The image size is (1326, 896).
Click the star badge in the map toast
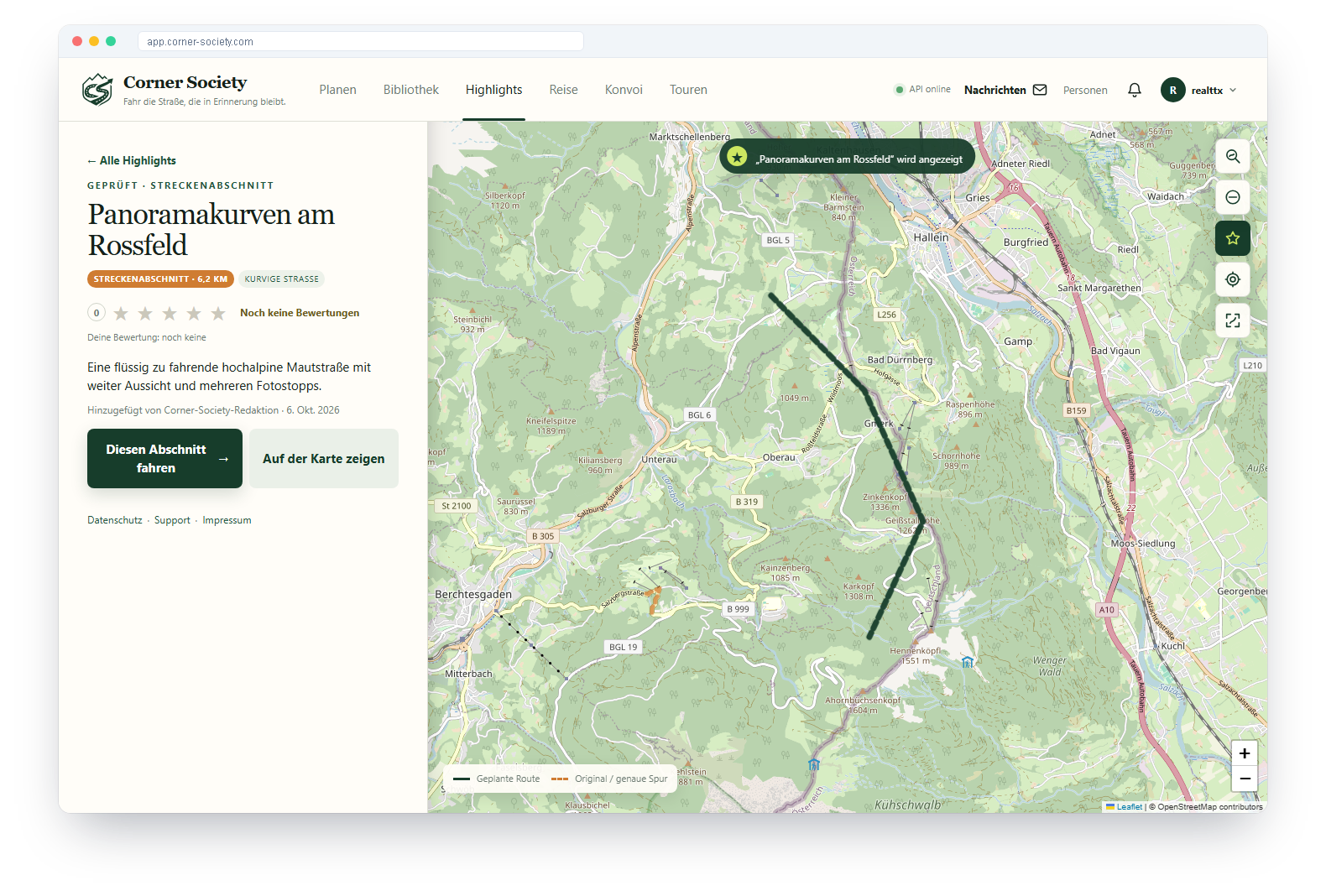pos(737,157)
